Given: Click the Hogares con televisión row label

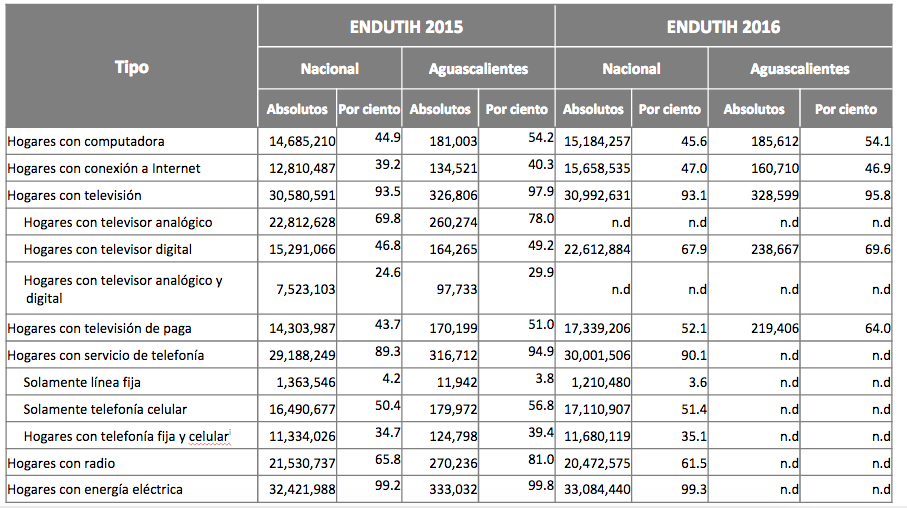Looking at the screenshot, I should pyautogui.click(x=74, y=195).
